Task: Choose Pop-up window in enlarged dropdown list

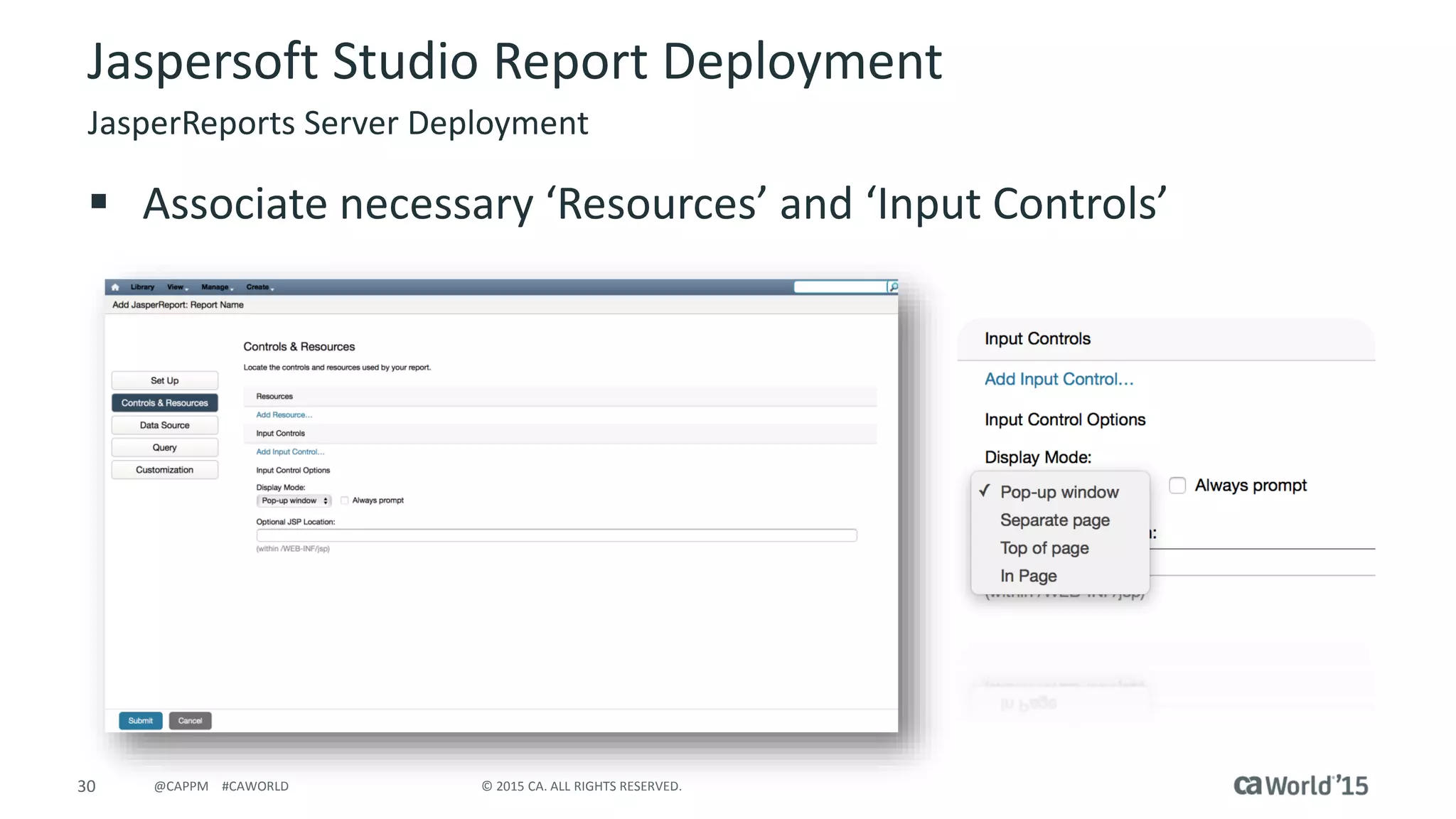Action: coord(1059,492)
